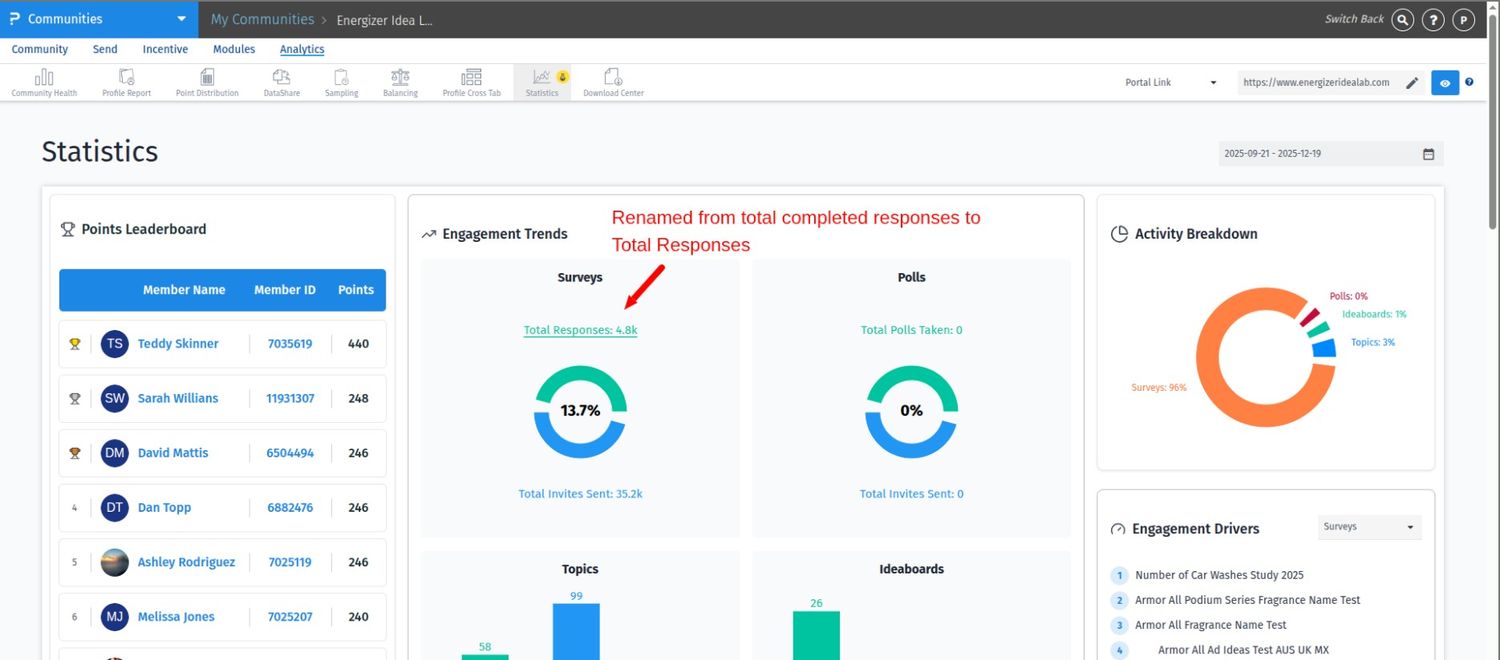Click the Activity Breakdown pie icon
The width and height of the screenshot is (1500, 660).
1119,234
